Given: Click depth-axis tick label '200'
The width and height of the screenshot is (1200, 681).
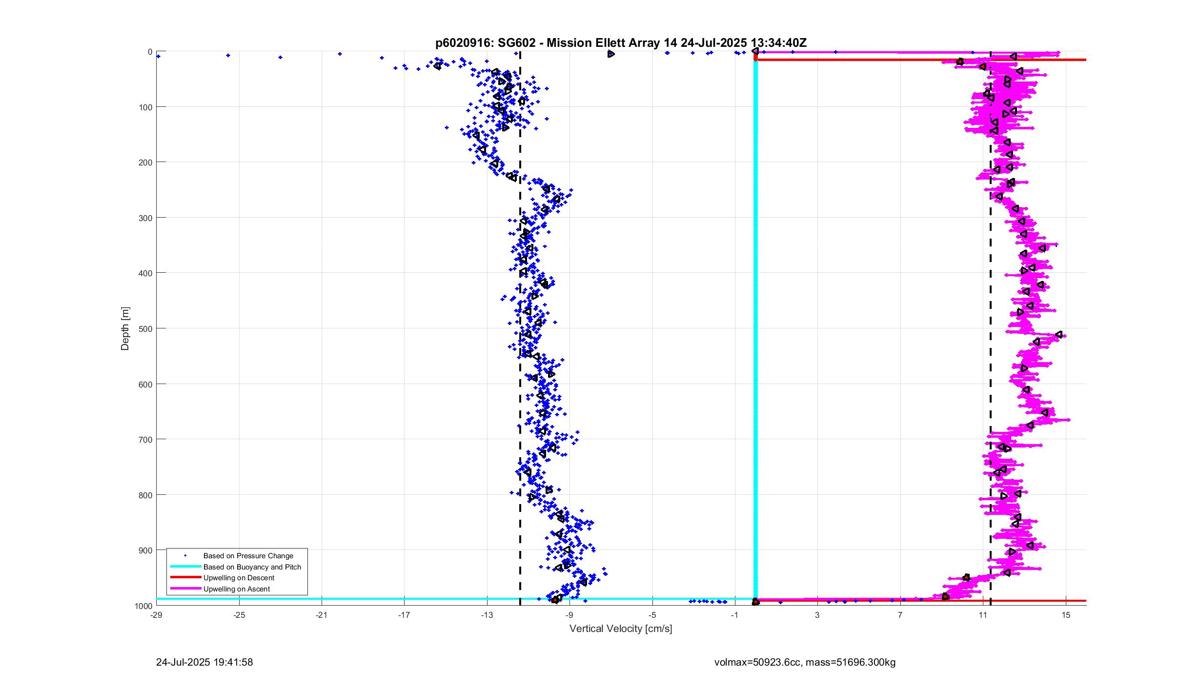Looking at the screenshot, I should coord(145,162).
